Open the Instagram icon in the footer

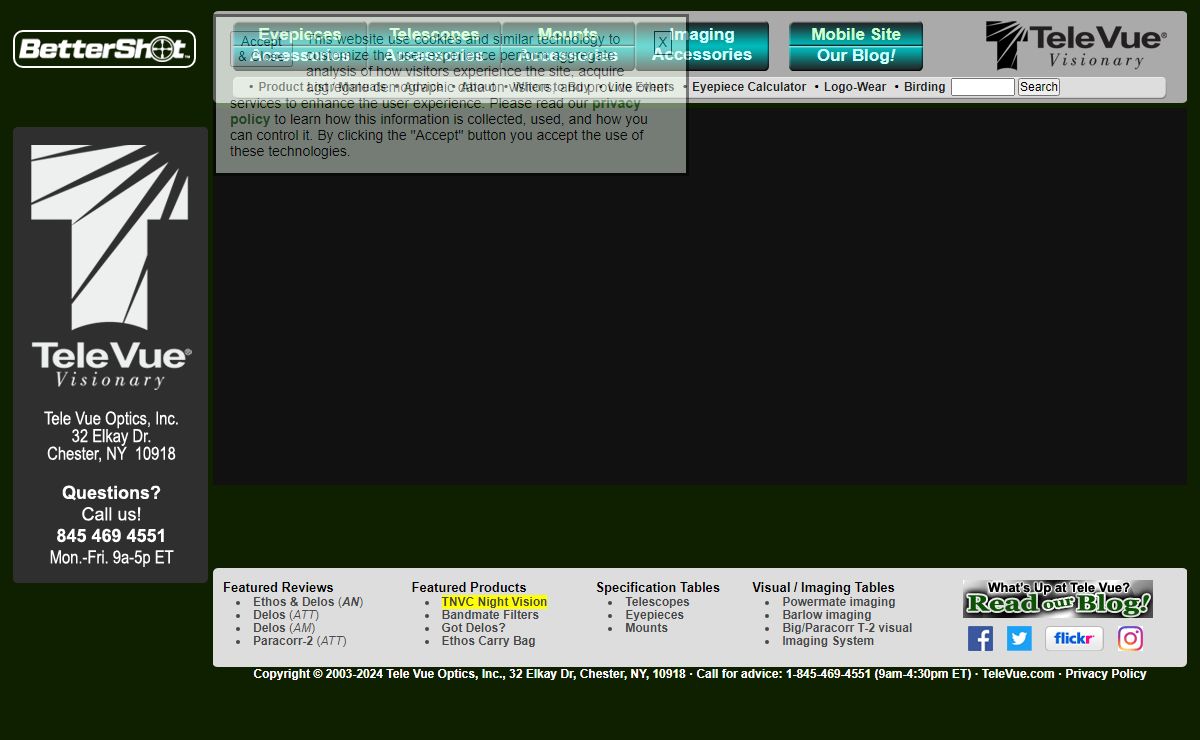pos(1130,638)
